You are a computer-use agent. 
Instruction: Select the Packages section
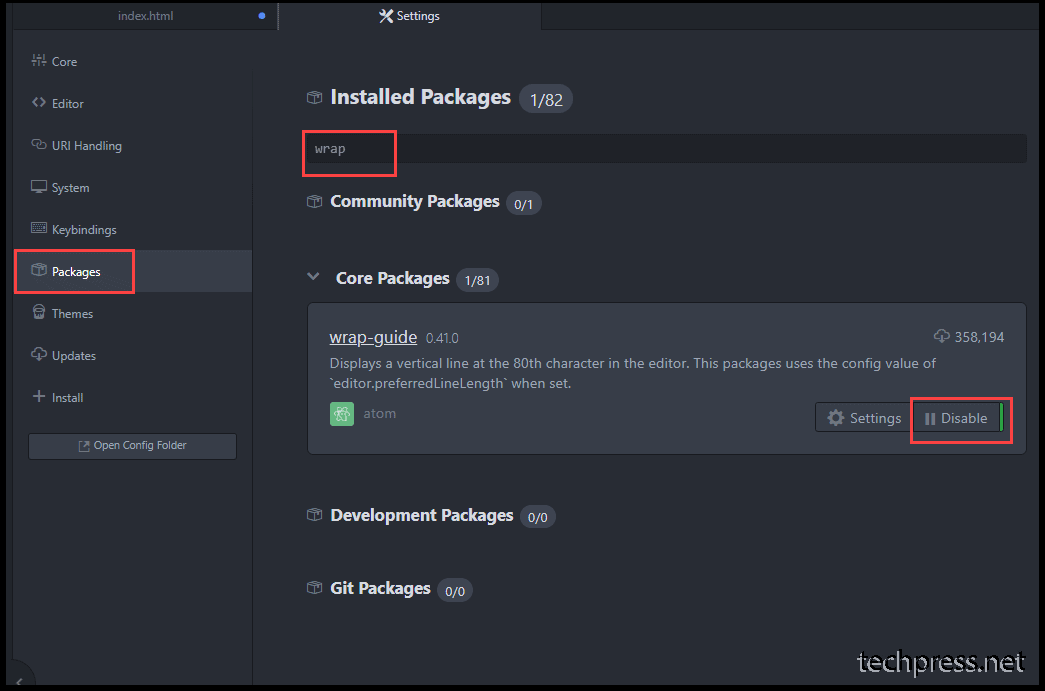132,271
